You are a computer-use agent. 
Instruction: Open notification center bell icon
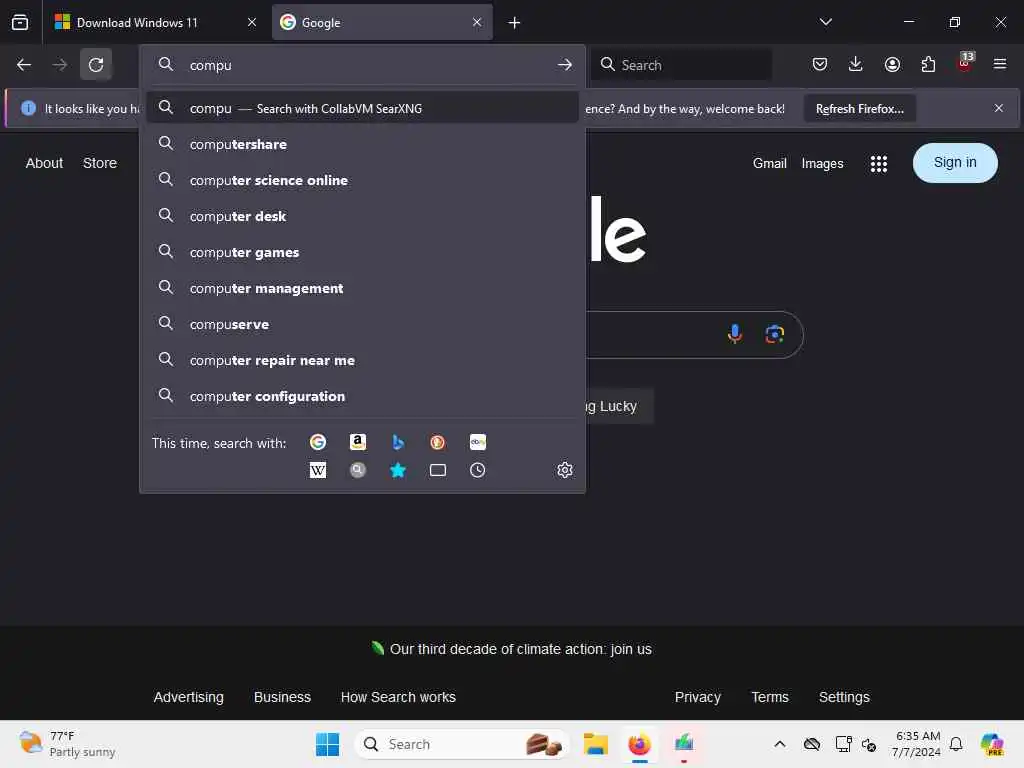pyautogui.click(x=956, y=744)
